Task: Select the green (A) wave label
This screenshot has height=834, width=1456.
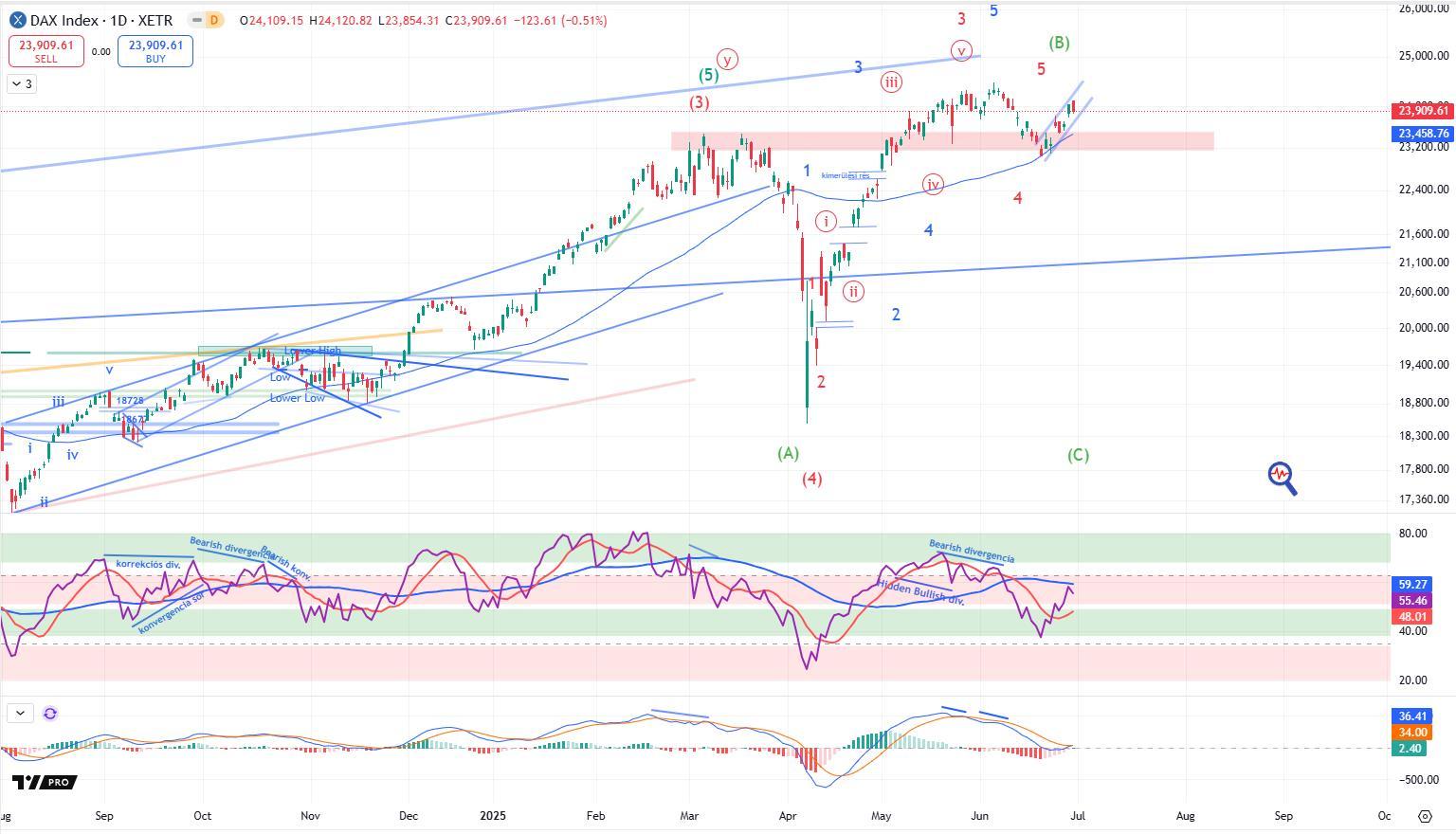Action: tap(788, 454)
